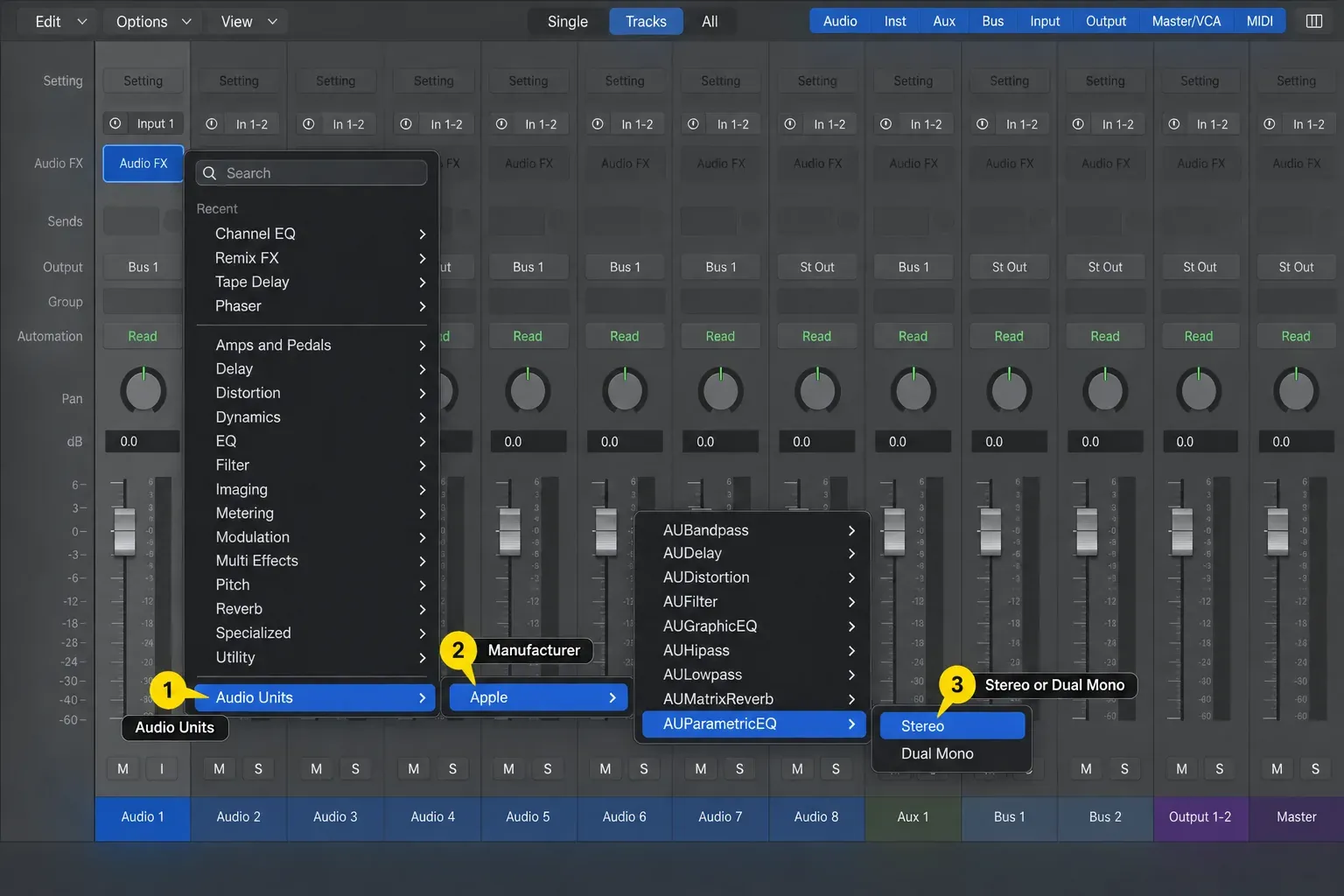Mute the Audio 5 channel
Image resolution: width=1344 pixels, height=896 pixels.
pyautogui.click(x=508, y=768)
